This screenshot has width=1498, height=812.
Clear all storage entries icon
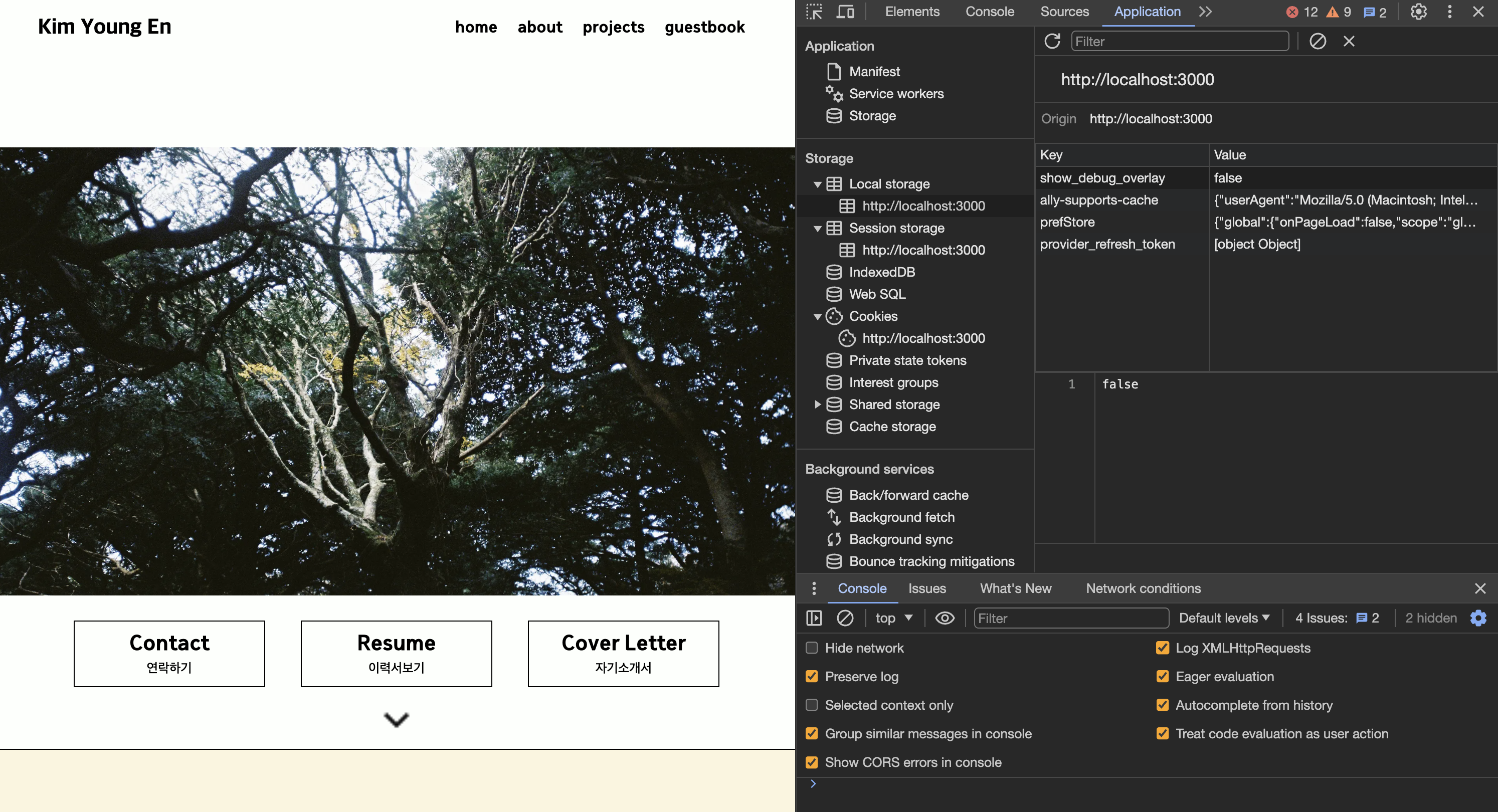click(x=1317, y=41)
